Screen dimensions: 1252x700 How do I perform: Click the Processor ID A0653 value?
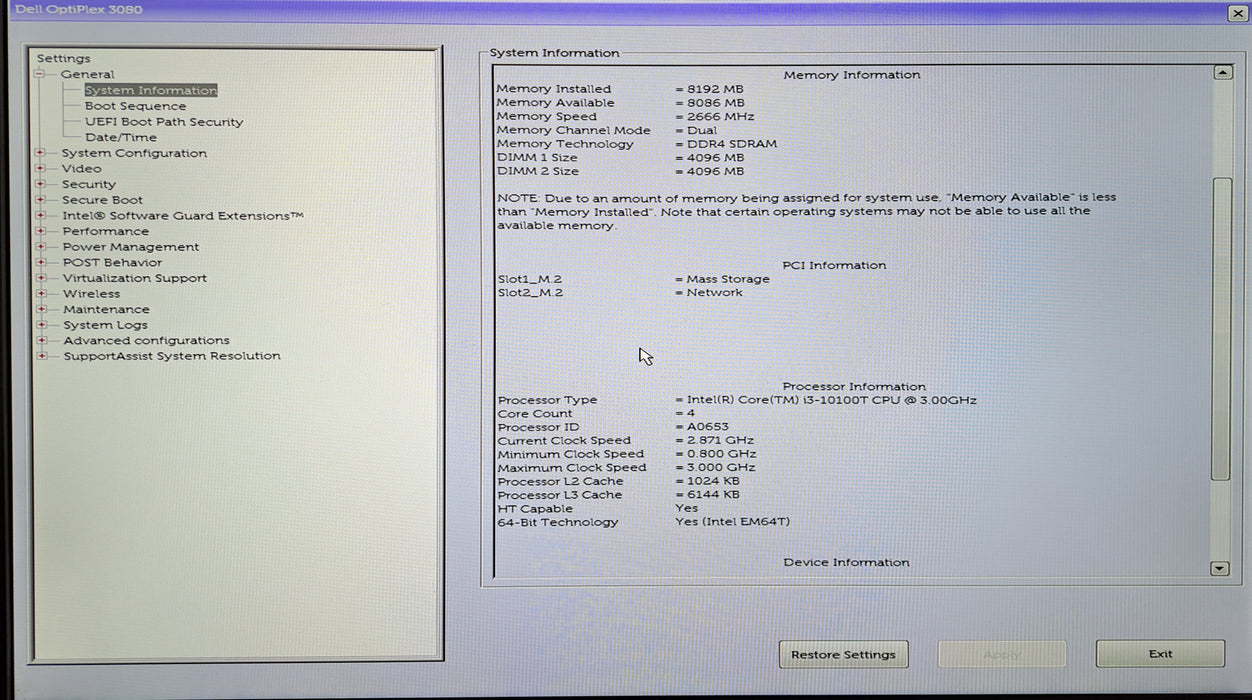coord(702,427)
